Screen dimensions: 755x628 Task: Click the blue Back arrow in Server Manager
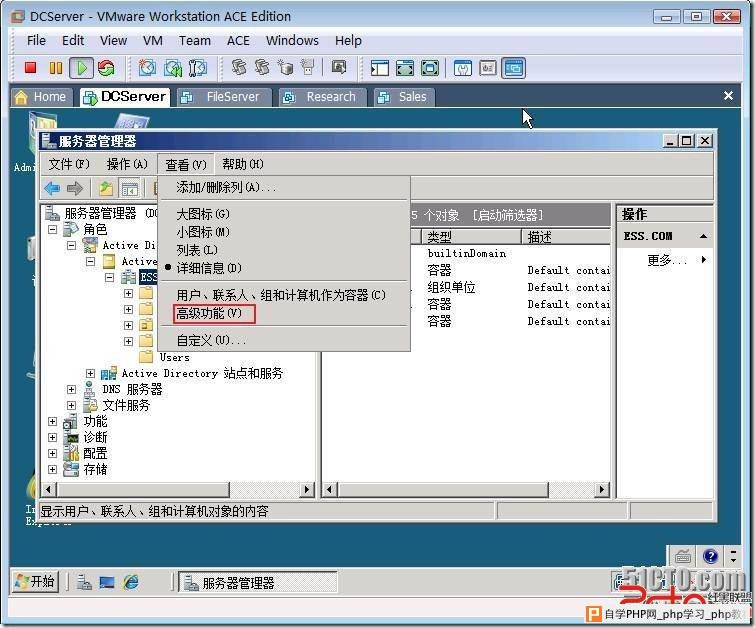click(x=52, y=188)
